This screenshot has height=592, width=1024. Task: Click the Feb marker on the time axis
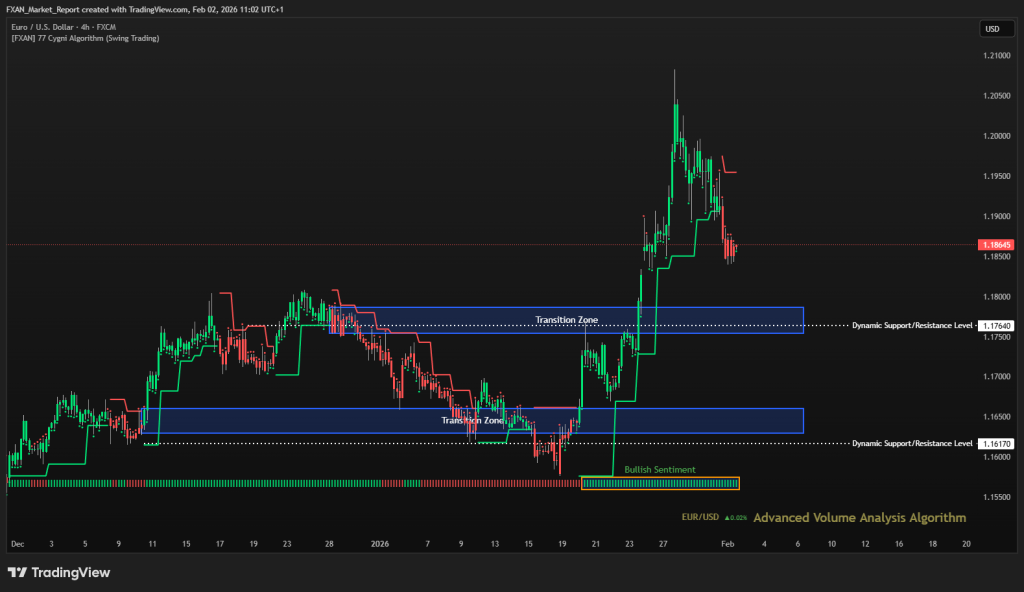pos(730,544)
